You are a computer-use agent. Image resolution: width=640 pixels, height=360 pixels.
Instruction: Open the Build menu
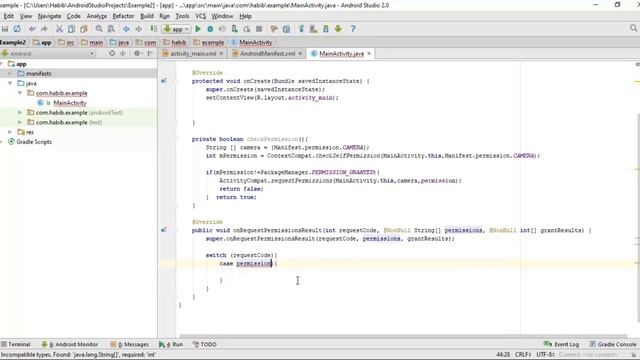tap(147, 16)
